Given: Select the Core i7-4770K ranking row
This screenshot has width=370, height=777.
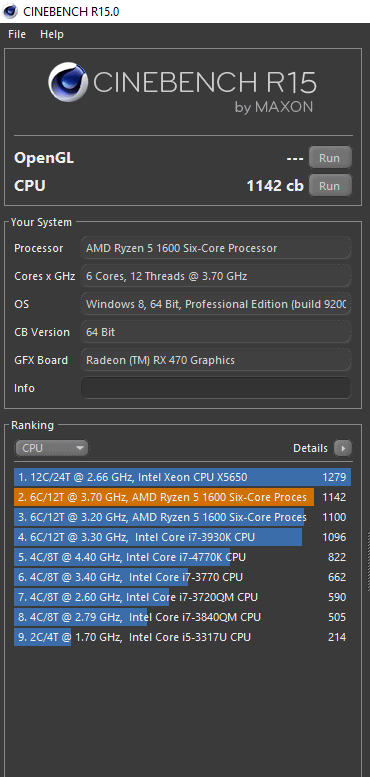Looking at the screenshot, I should (x=182, y=557).
